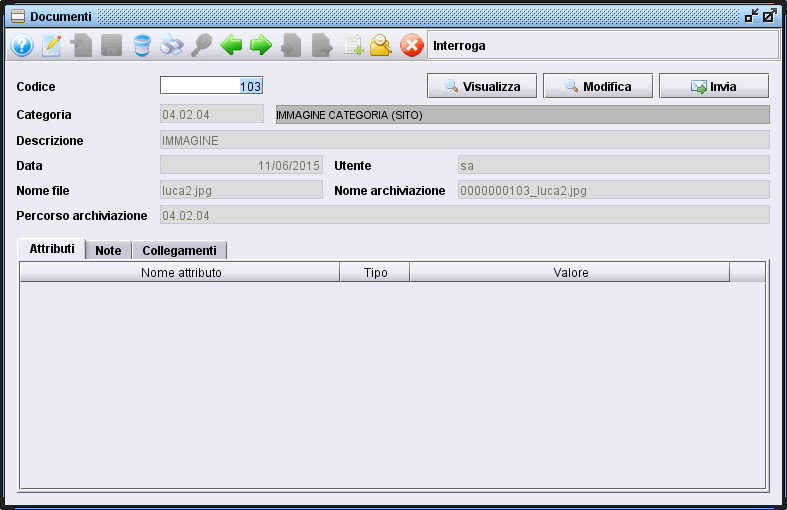Click the grey magnifier search icon
Viewport: 787px width, 510px height.
pos(201,46)
